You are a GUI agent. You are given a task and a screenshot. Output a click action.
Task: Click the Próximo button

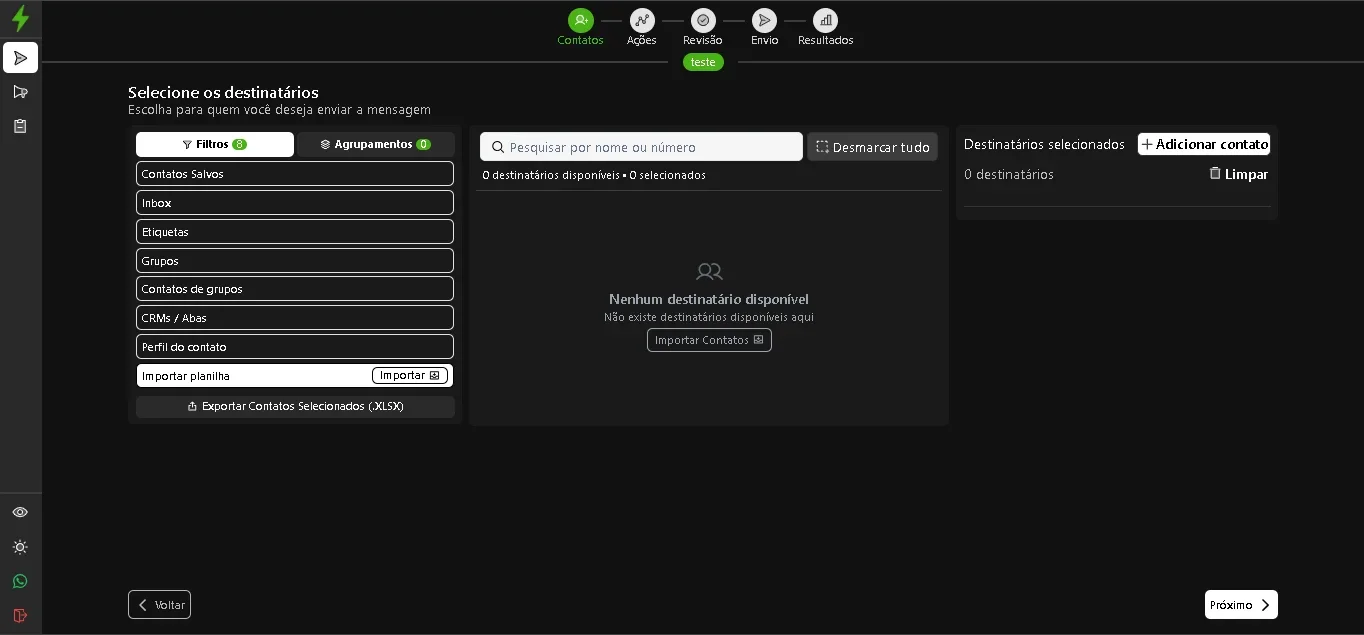tap(1241, 605)
